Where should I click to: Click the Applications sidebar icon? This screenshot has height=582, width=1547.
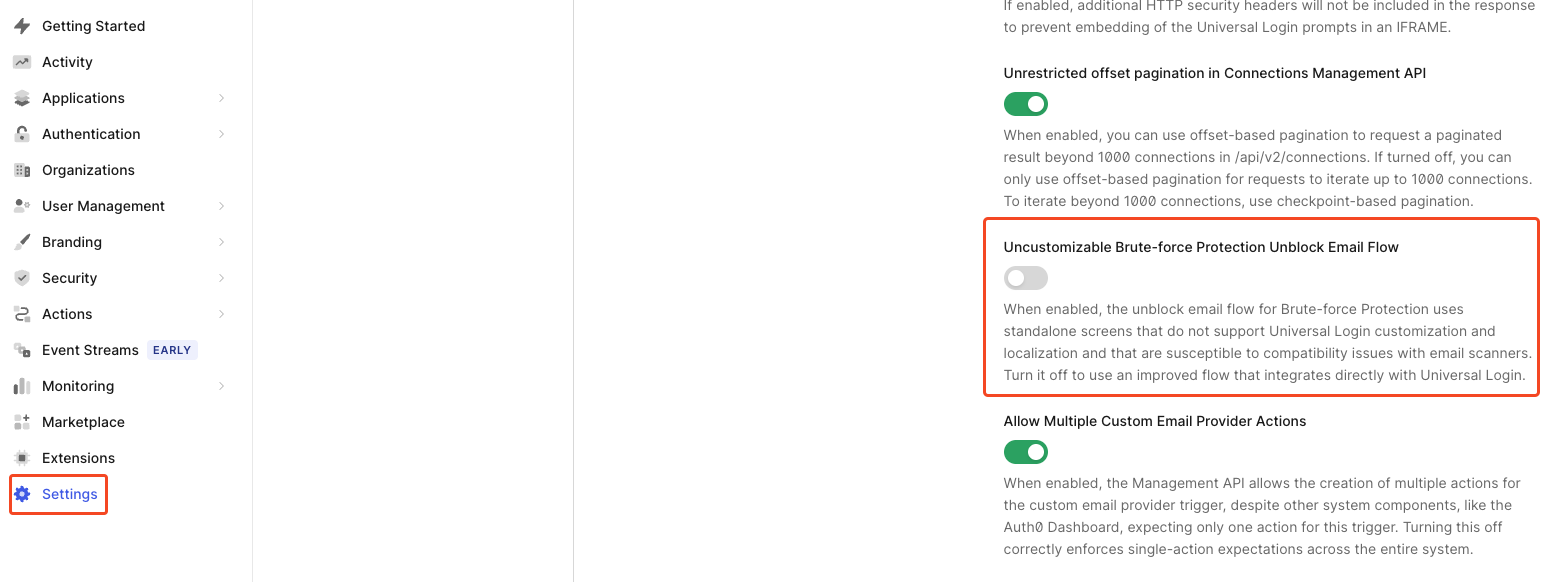(x=21, y=97)
